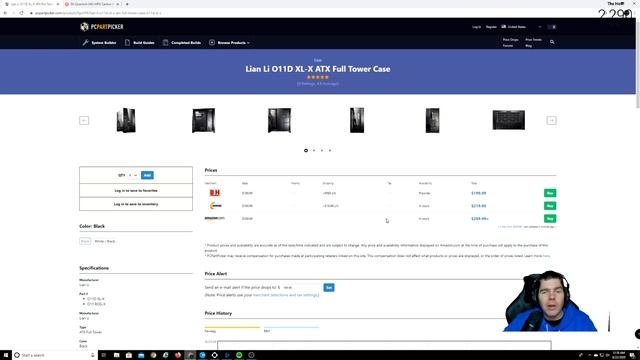Select the fourth case thumbnail

click(x=357, y=120)
